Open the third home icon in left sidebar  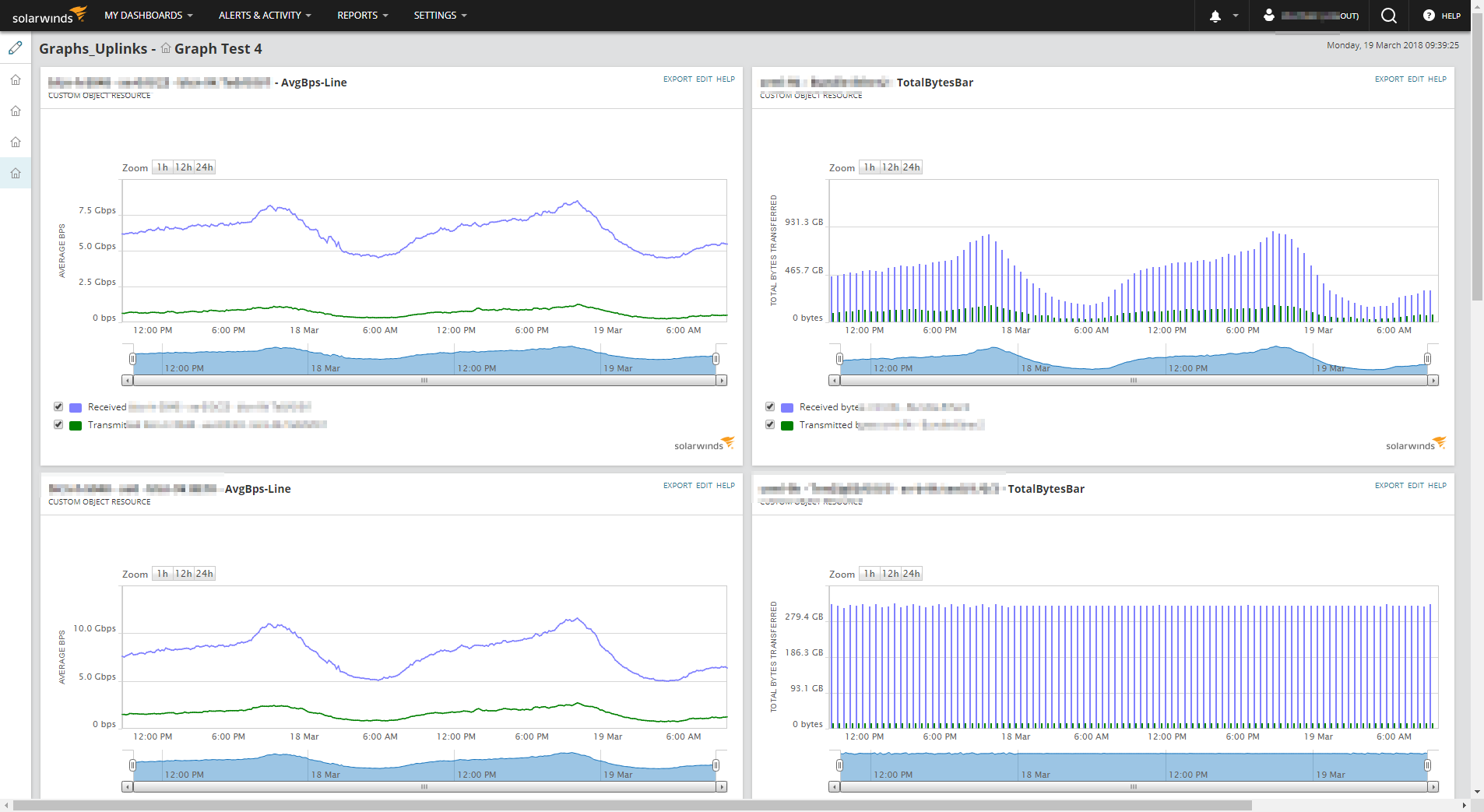click(x=16, y=142)
